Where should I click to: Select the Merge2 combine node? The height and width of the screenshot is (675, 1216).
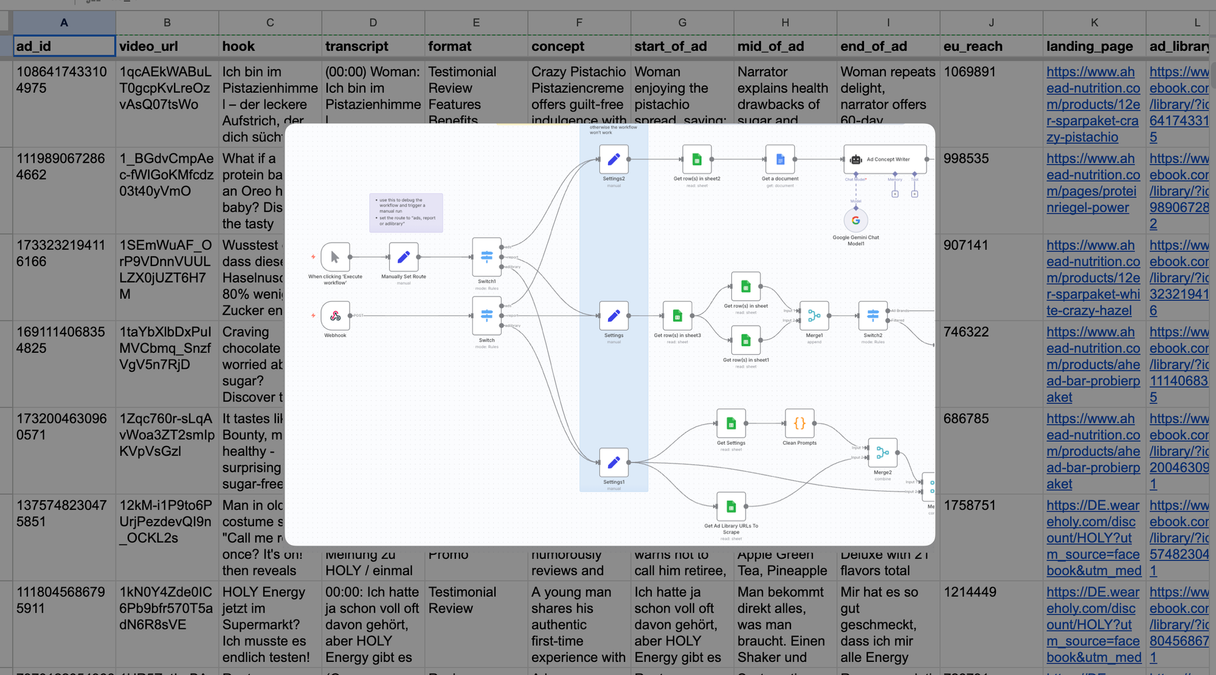883,453
